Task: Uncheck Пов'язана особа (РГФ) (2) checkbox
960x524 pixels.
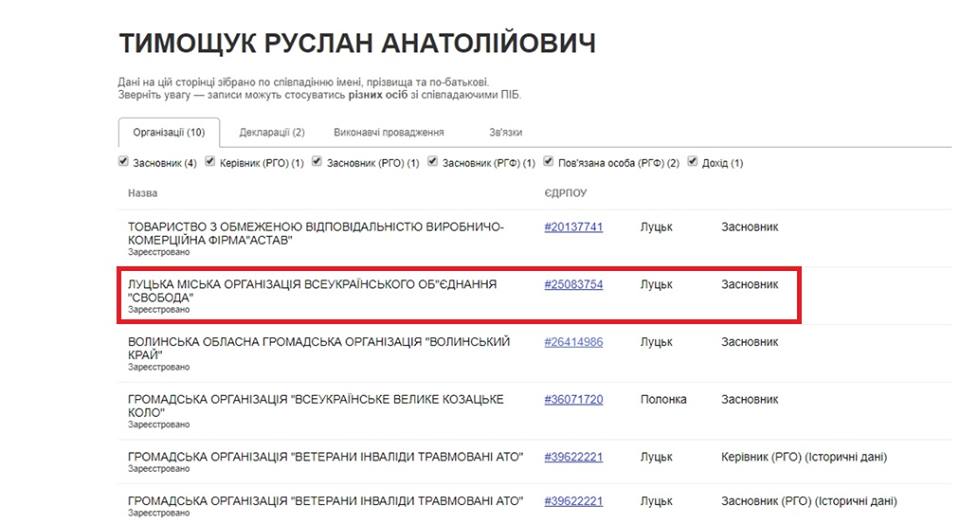Action: 549,162
